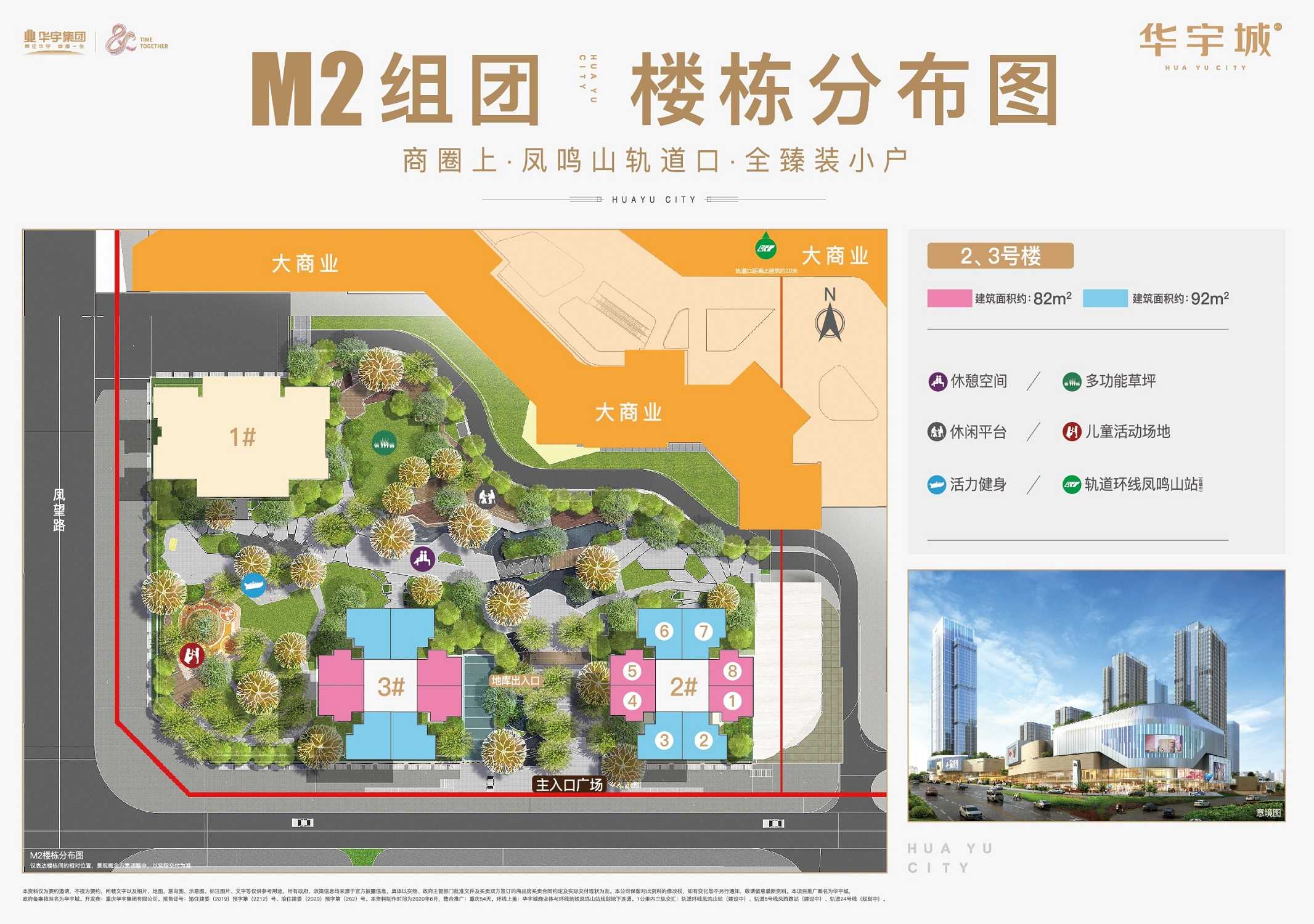Viewport: 1314px width, 924px height.
Task: Click the blue 92m² legend swatch
Action: coord(1104,298)
